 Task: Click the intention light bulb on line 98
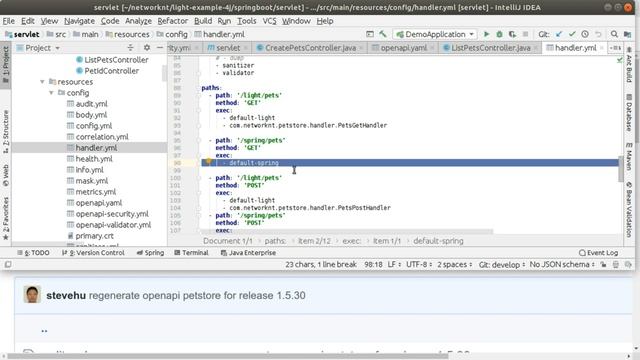[208, 162]
